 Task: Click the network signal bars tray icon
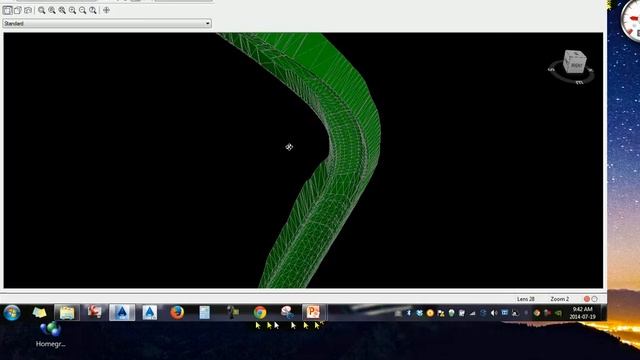tap(473, 313)
